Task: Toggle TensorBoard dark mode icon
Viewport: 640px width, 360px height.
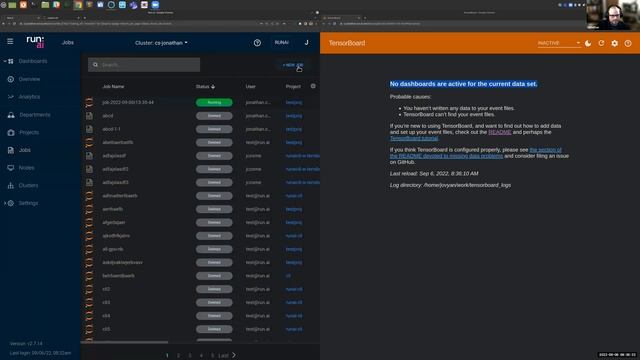Action: click(588, 43)
